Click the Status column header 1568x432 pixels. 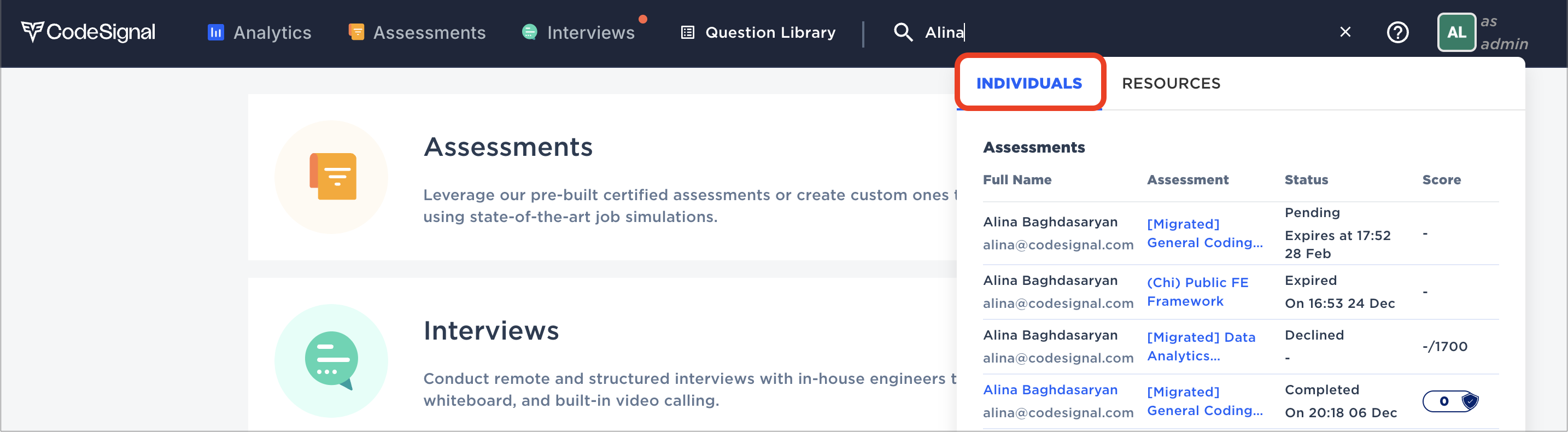(1306, 179)
